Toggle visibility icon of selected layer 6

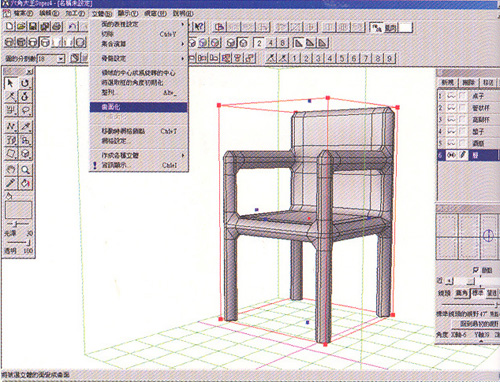tap(451, 155)
